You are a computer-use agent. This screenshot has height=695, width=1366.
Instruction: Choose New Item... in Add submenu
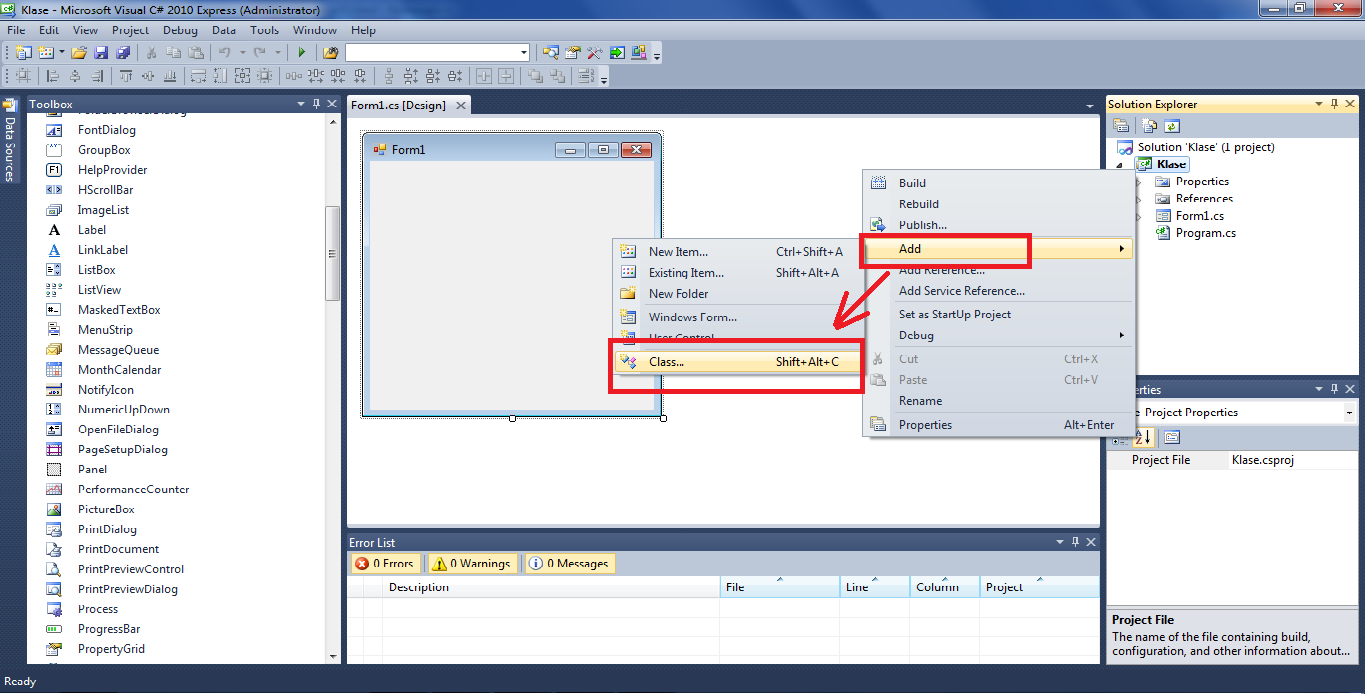737,252
